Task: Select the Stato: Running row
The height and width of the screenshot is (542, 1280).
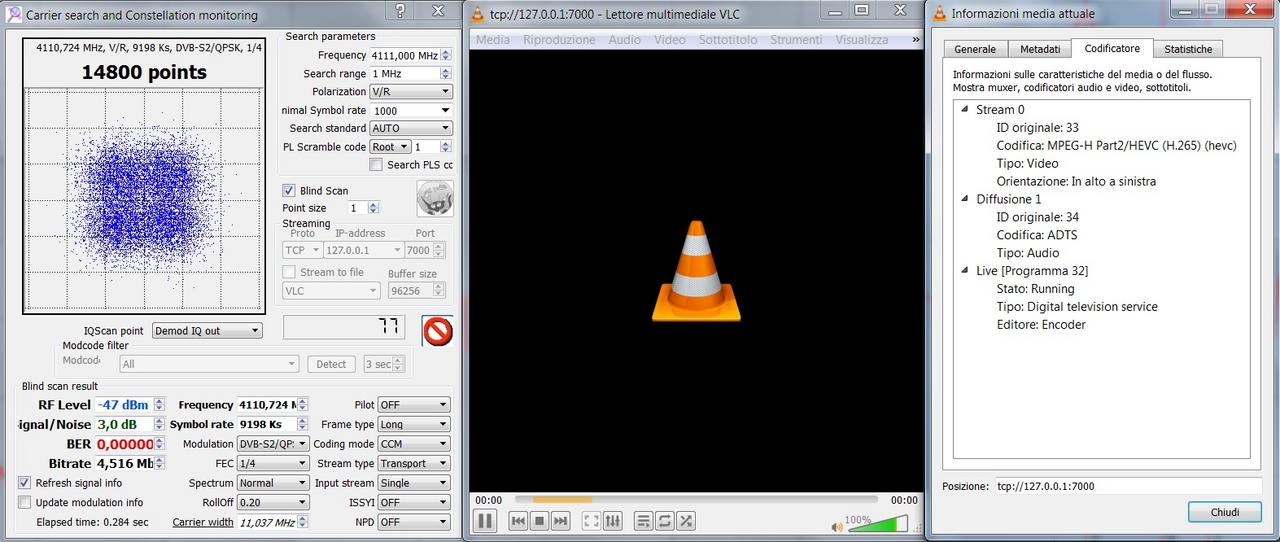Action: point(1035,289)
